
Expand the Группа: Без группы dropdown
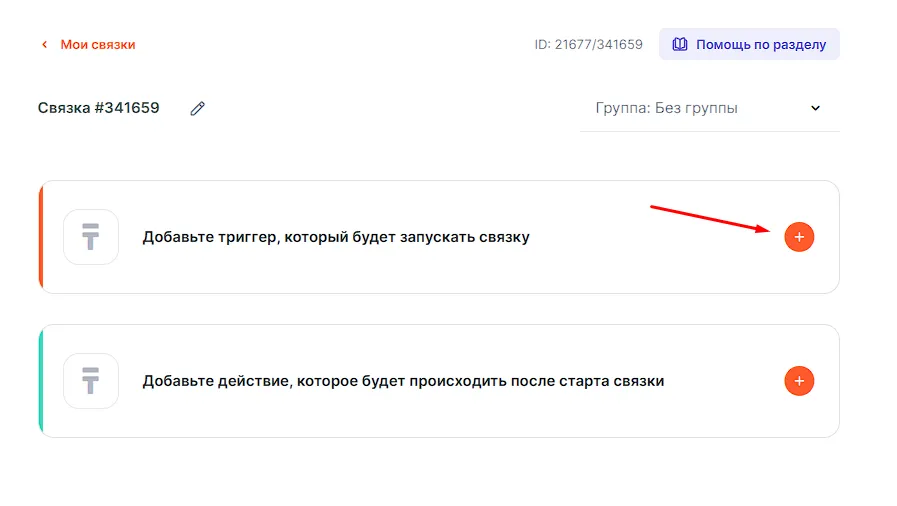[700, 108]
